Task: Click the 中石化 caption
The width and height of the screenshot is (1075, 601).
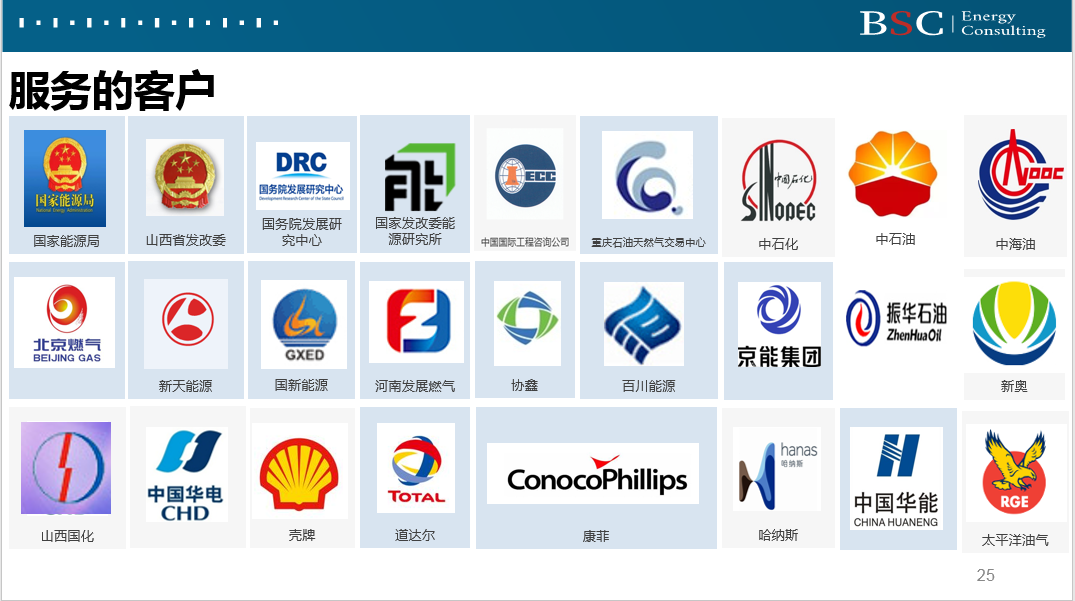Action: pos(778,245)
